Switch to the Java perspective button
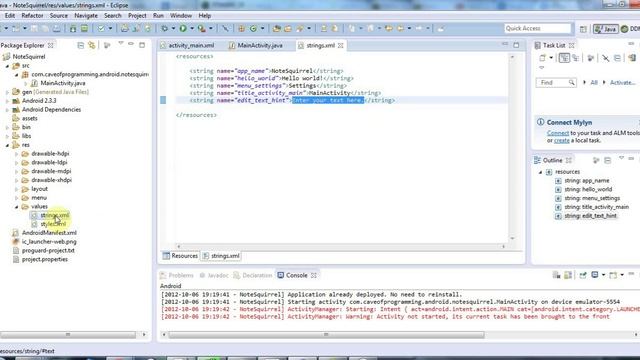 pyautogui.click(x=605, y=29)
